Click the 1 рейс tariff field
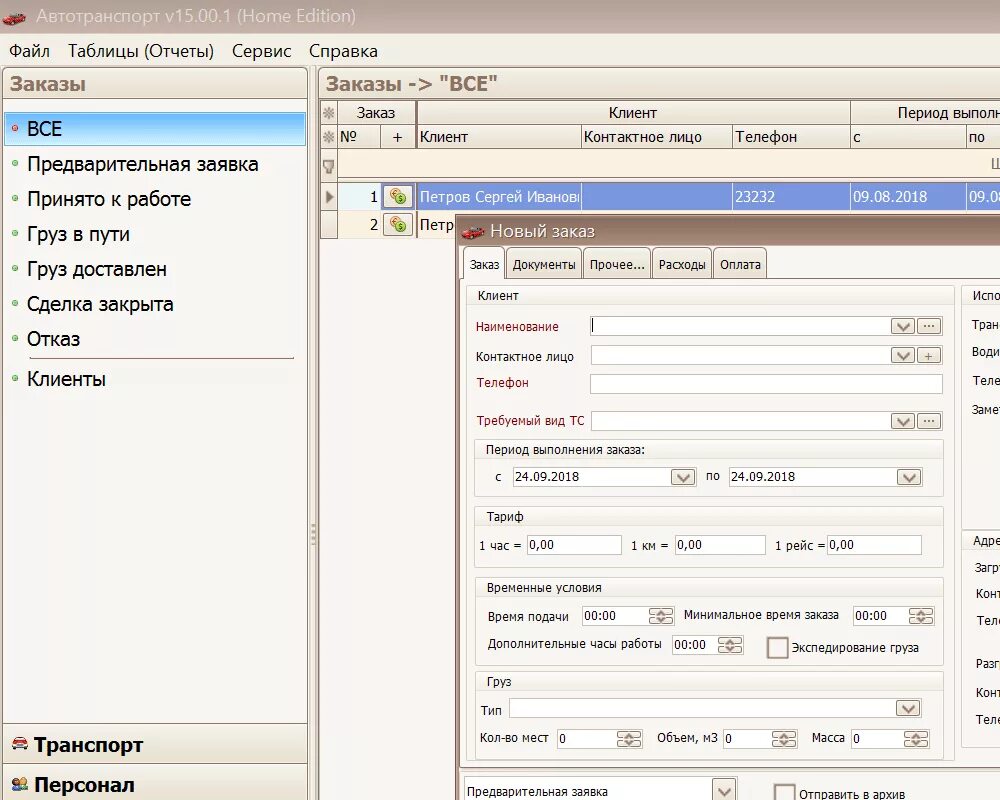The height and width of the screenshot is (800, 1000). click(x=874, y=545)
